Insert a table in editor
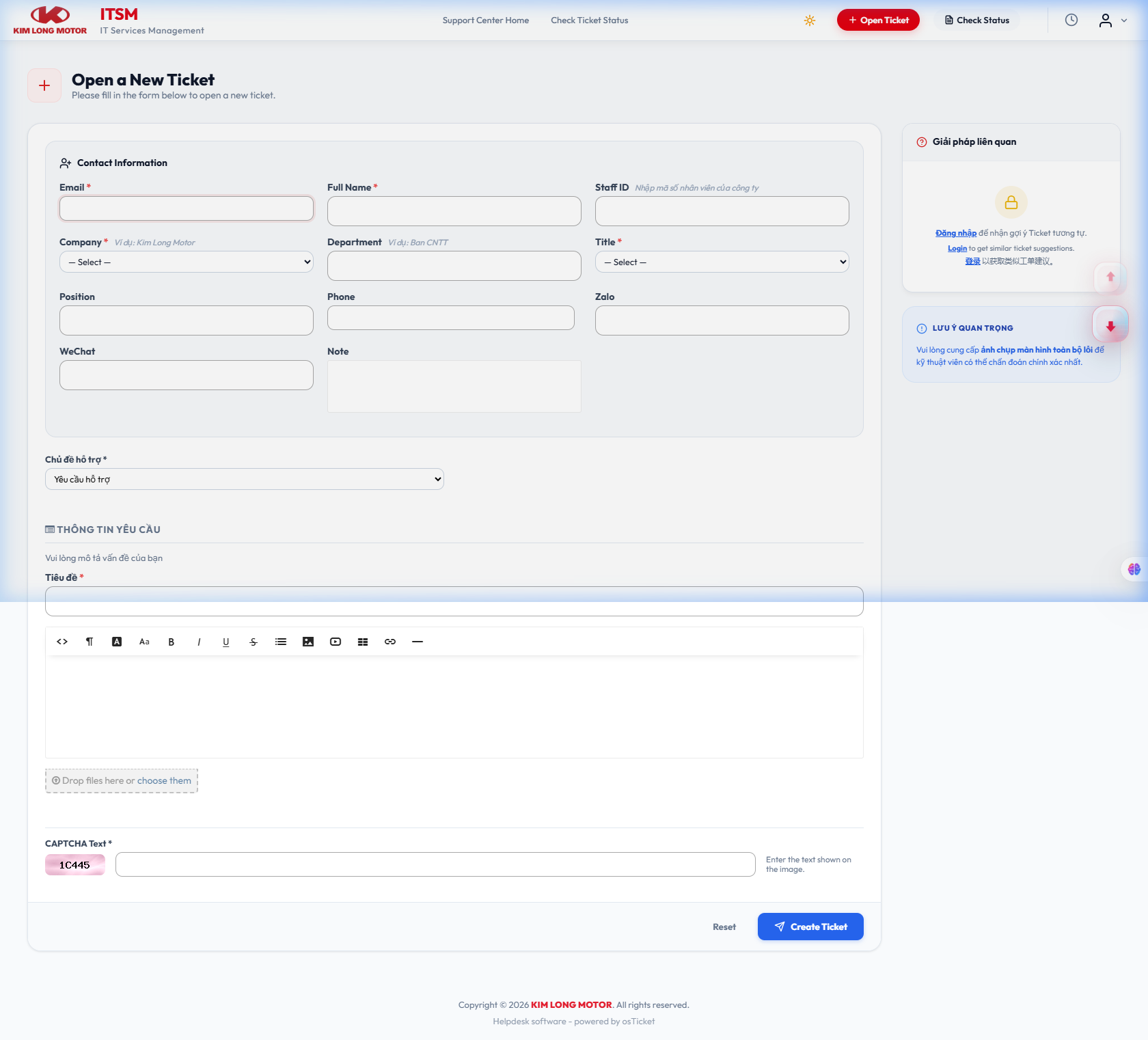 [x=363, y=642]
